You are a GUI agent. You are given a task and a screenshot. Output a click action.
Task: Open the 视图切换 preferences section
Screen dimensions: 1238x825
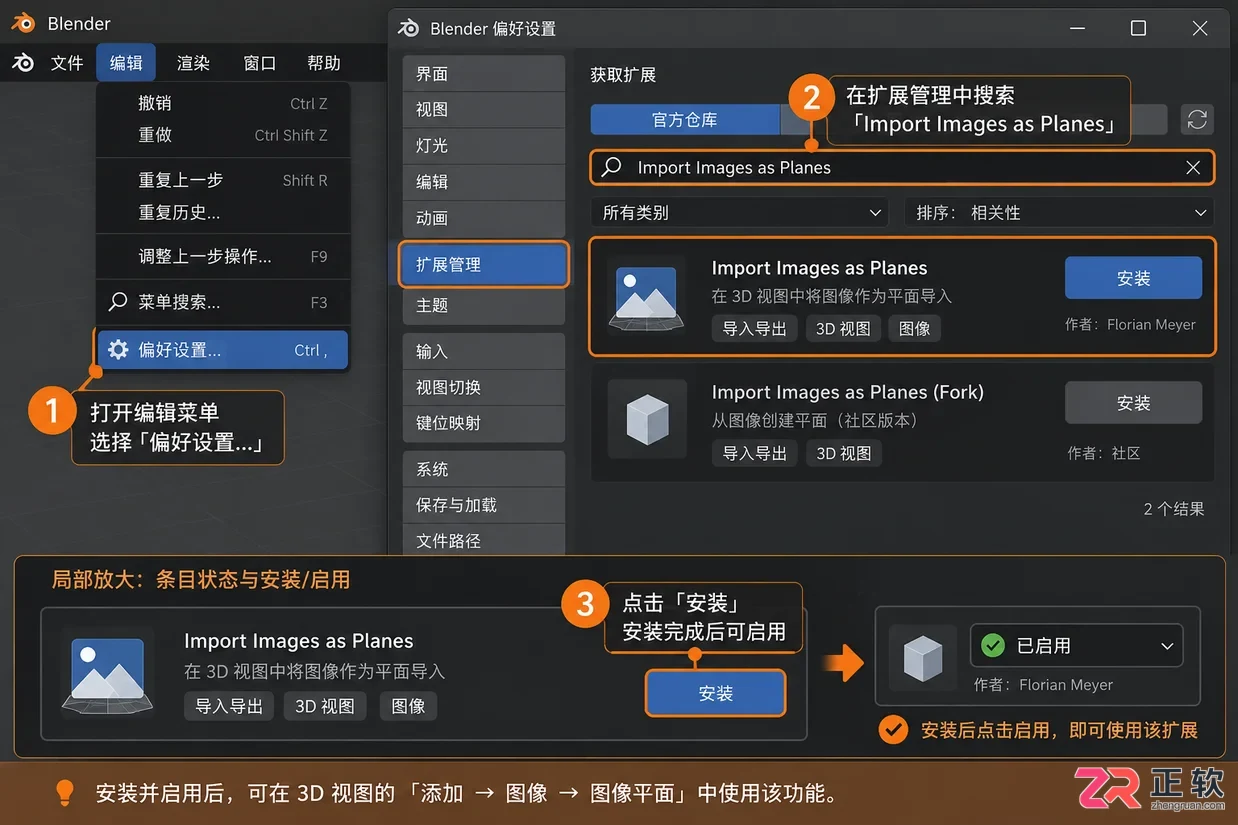tap(484, 387)
